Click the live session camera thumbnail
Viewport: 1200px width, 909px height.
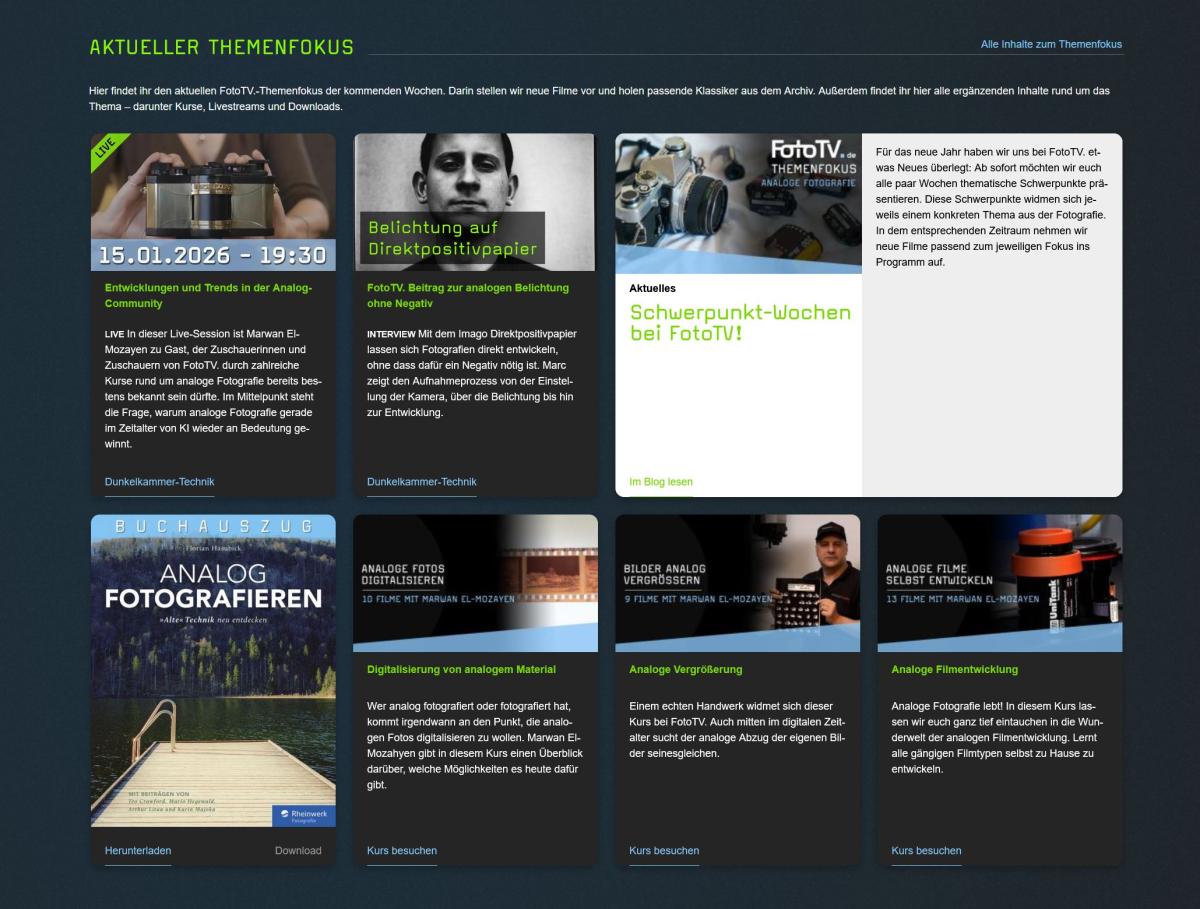213,201
